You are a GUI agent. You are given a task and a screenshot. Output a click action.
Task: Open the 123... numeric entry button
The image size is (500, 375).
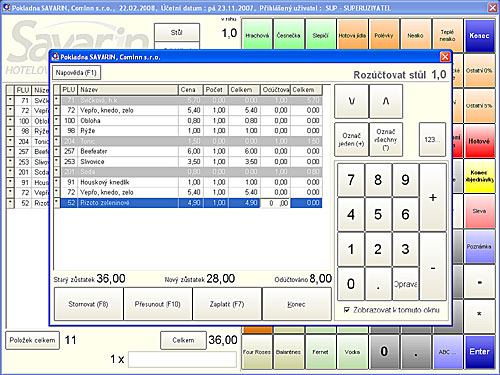coord(432,139)
